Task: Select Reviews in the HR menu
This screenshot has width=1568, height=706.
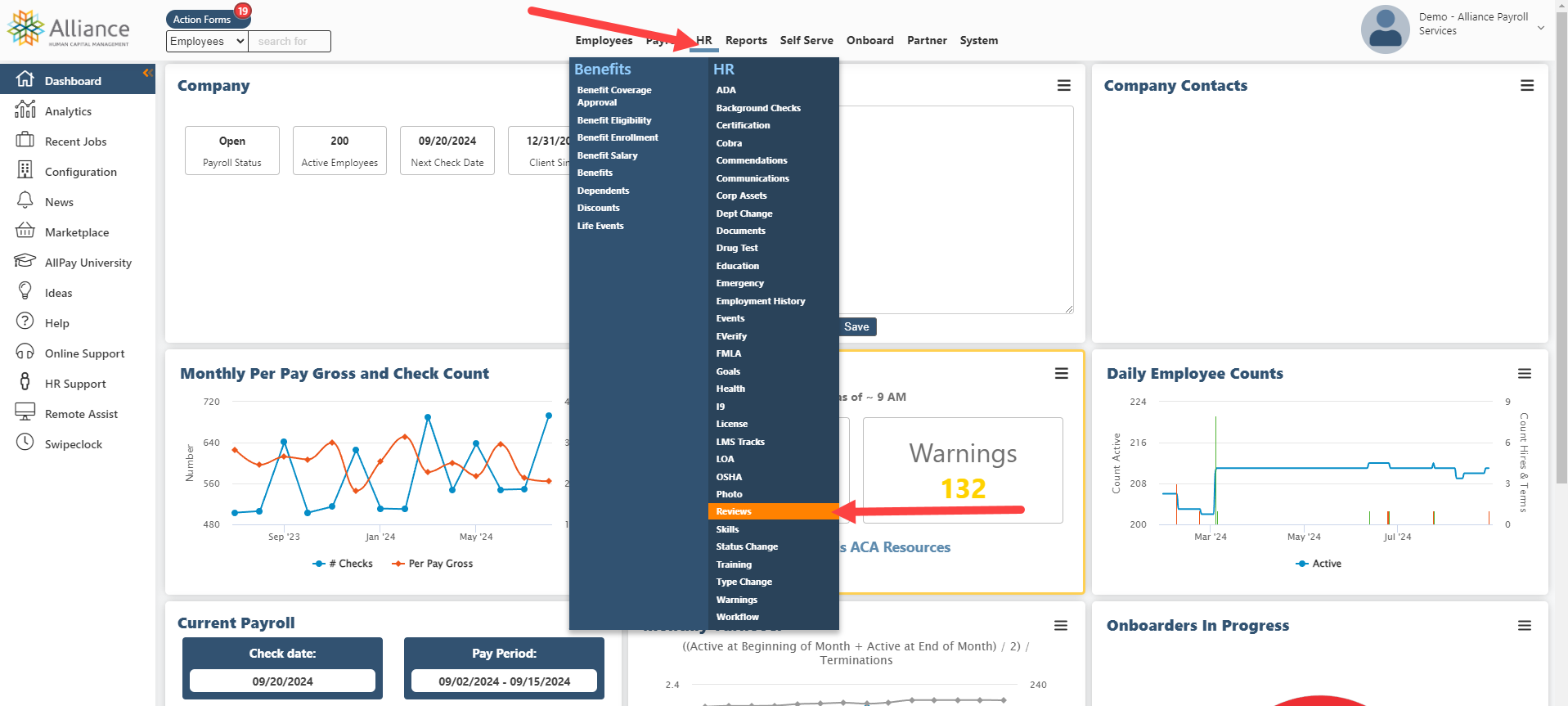Action: click(774, 511)
